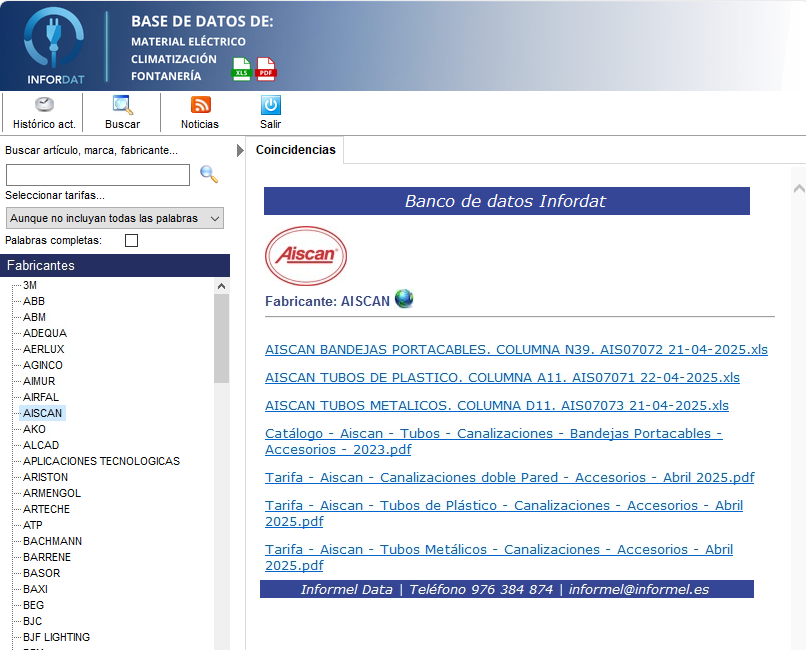Select AGINCO manufacturer
Image resolution: width=806 pixels, height=650 pixels.
[43, 365]
